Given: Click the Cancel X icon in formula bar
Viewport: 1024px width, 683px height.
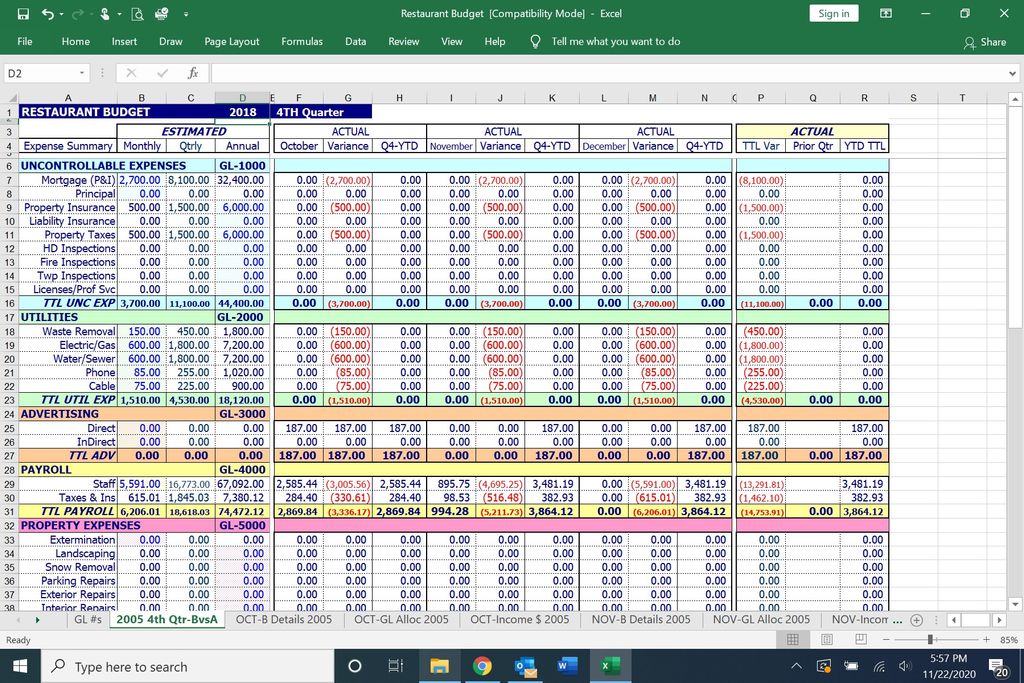Looking at the screenshot, I should pyautogui.click(x=131, y=73).
